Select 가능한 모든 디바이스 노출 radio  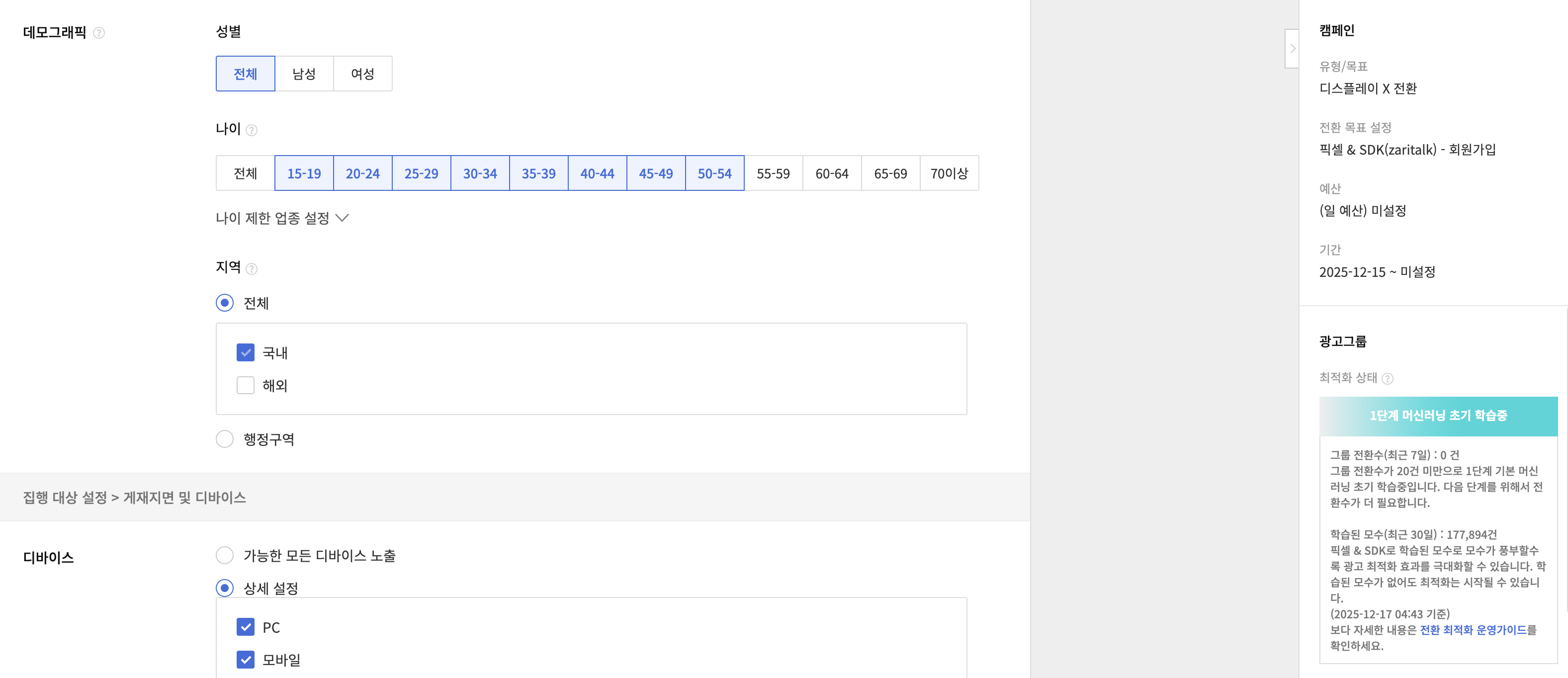pyautogui.click(x=225, y=555)
